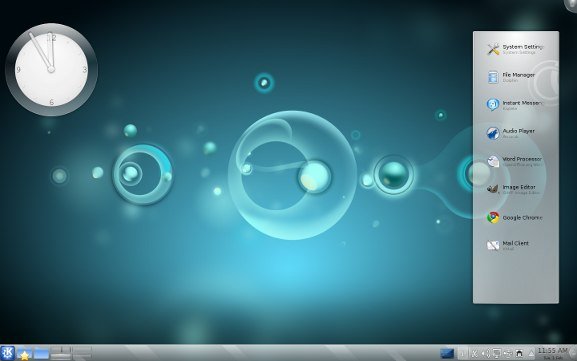The height and width of the screenshot is (361, 577).
Task: Click the monitor display tray icon
Action: coord(496,354)
